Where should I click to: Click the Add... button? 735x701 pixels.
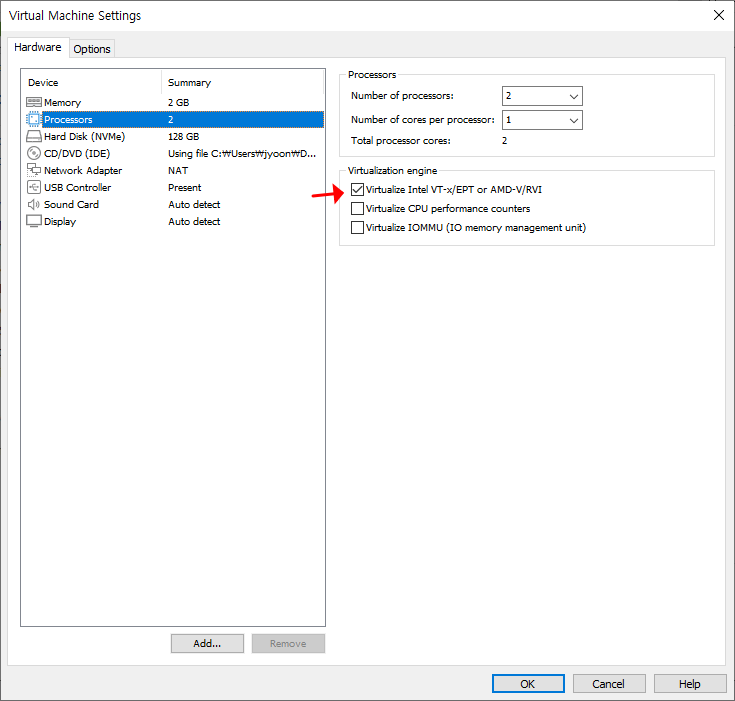click(207, 643)
